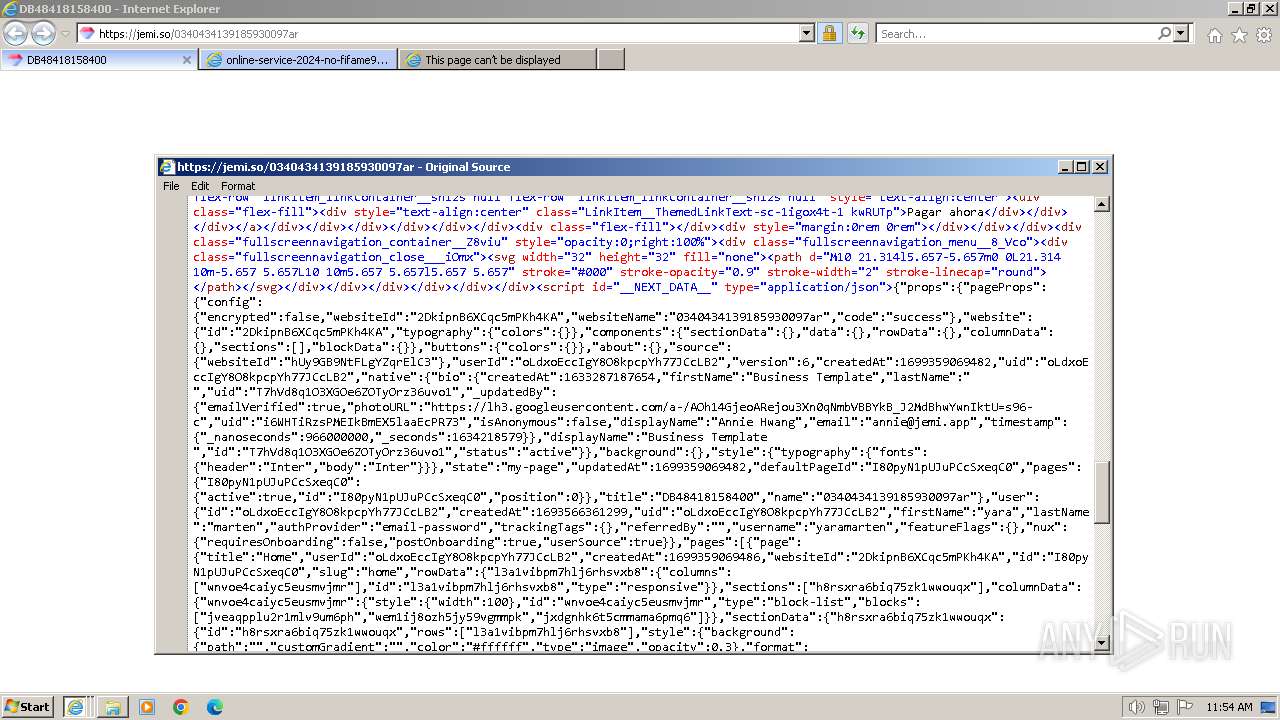Launch Google Chrome from the taskbar
The image size is (1280, 720).
click(x=181, y=707)
